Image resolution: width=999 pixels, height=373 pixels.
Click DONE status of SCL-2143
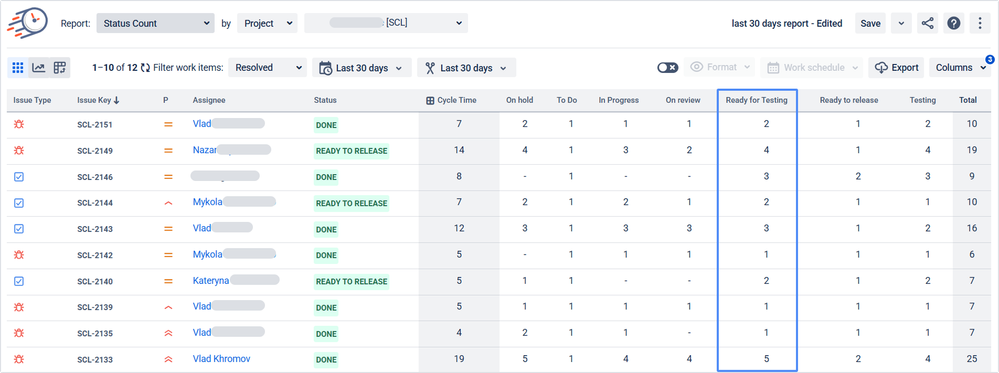tap(326, 230)
